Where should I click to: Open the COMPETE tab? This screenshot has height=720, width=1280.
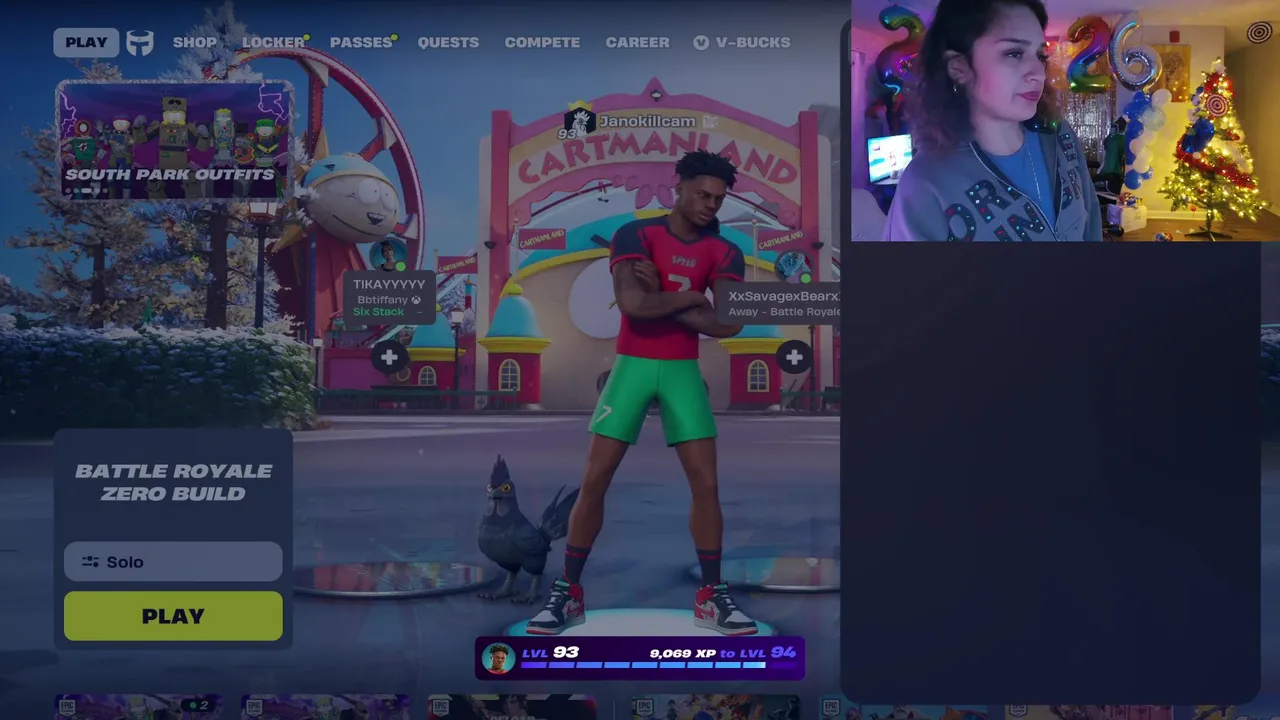coord(542,42)
